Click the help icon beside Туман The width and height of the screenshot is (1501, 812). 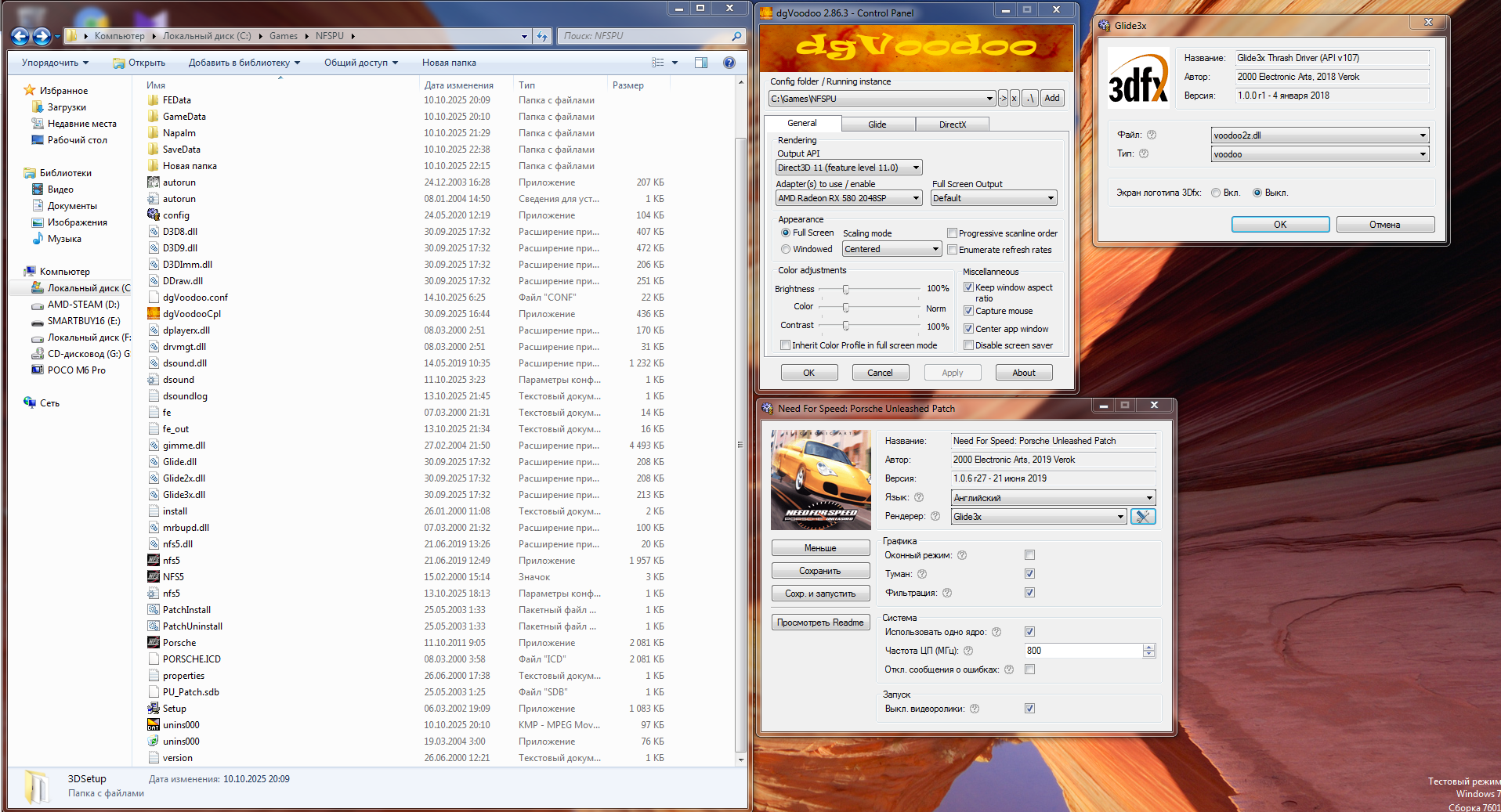click(922, 574)
